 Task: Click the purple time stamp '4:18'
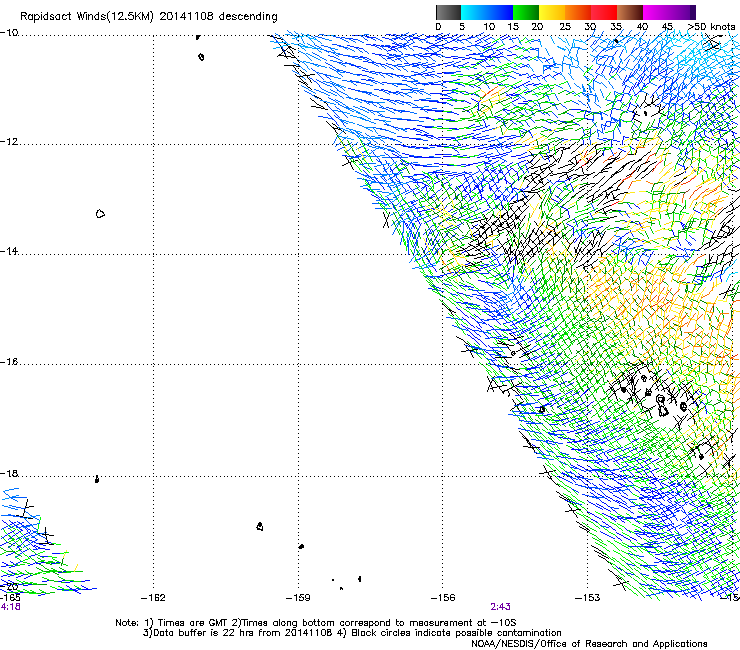click(10, 607)
